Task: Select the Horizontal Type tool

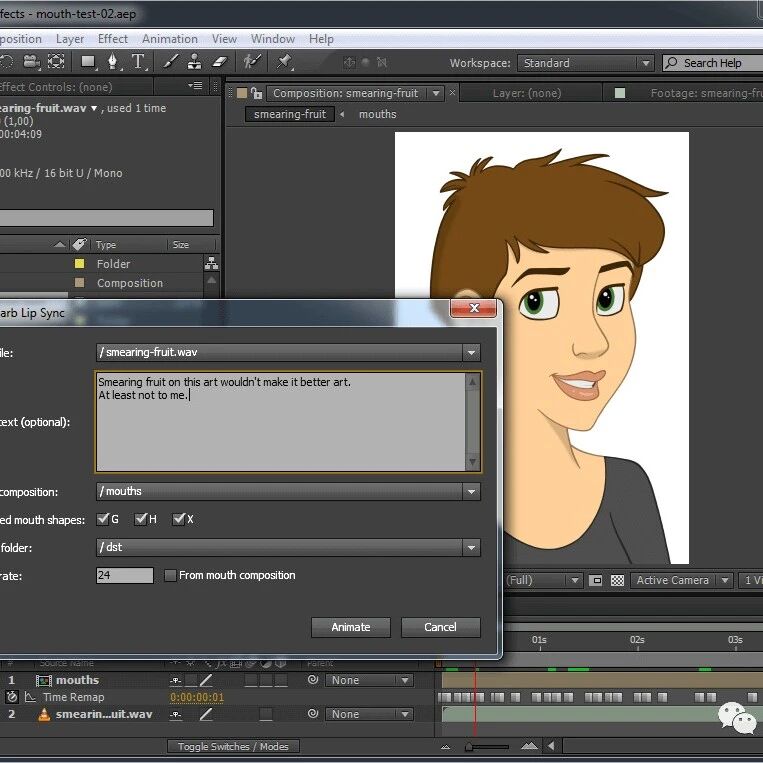Action: [x=138, y=62]
